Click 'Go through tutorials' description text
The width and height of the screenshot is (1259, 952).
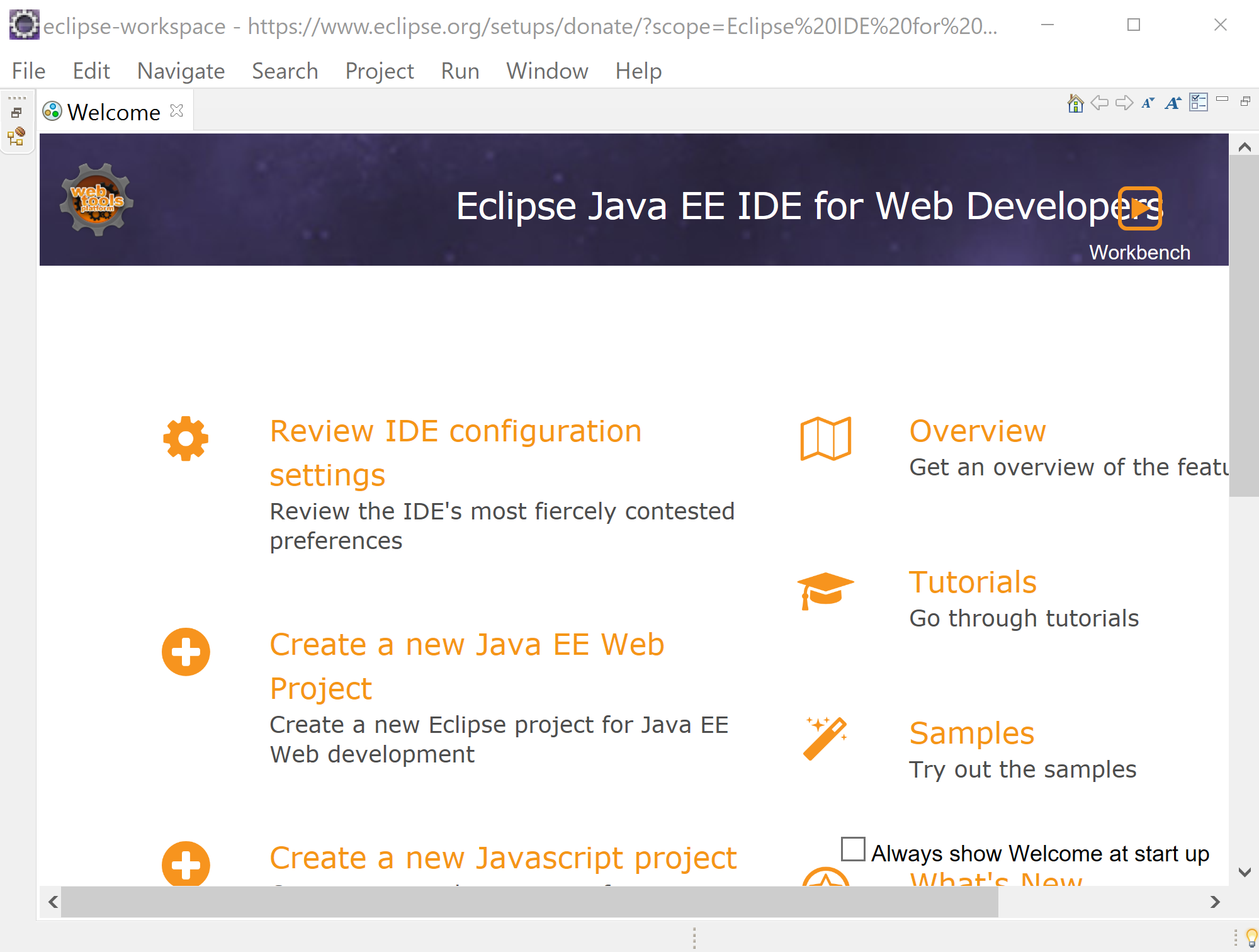(x=1024, y=618)
